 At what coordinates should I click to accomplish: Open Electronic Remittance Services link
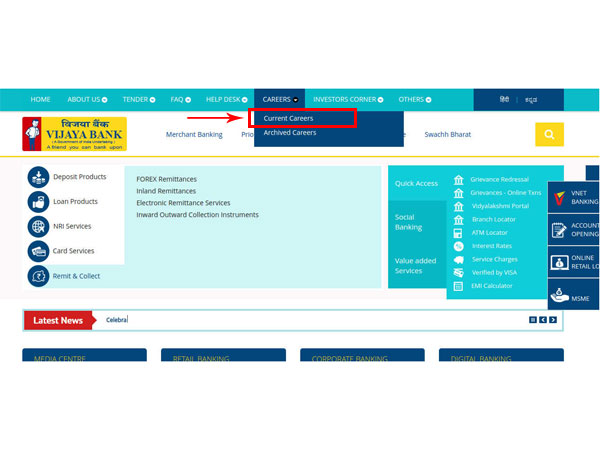coord(183,203)
